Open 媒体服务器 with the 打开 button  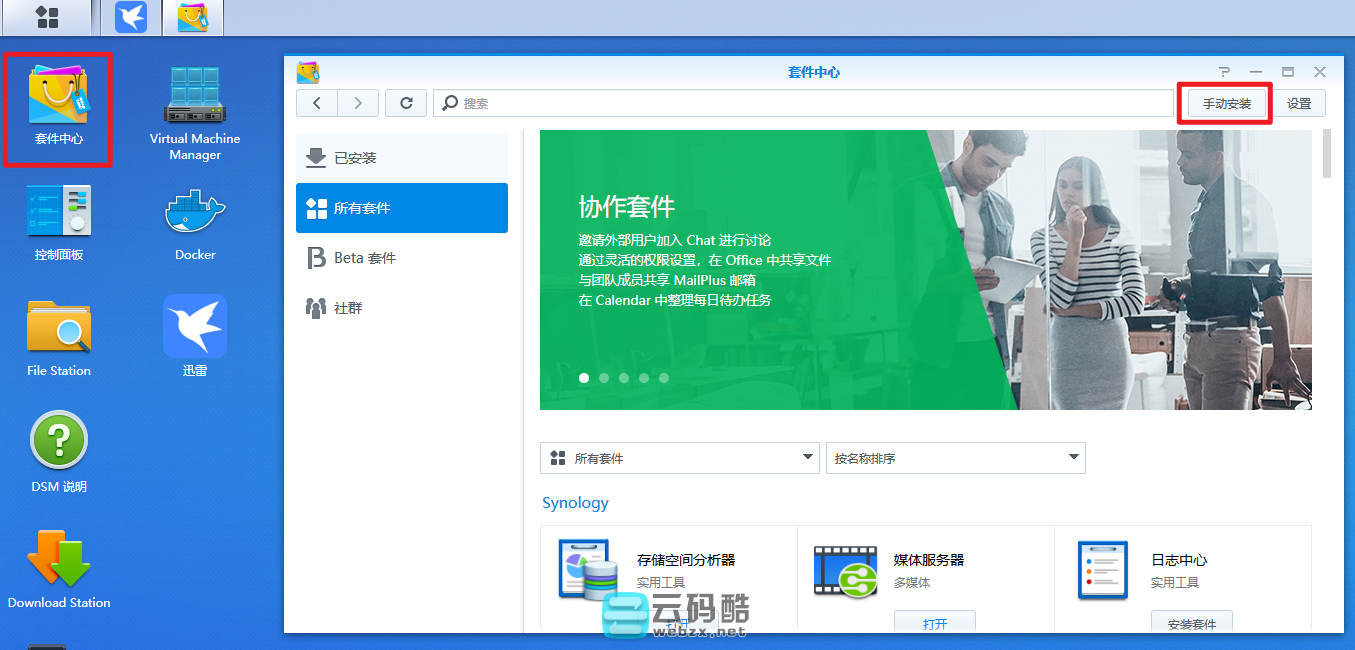click(x=934, y=623)
